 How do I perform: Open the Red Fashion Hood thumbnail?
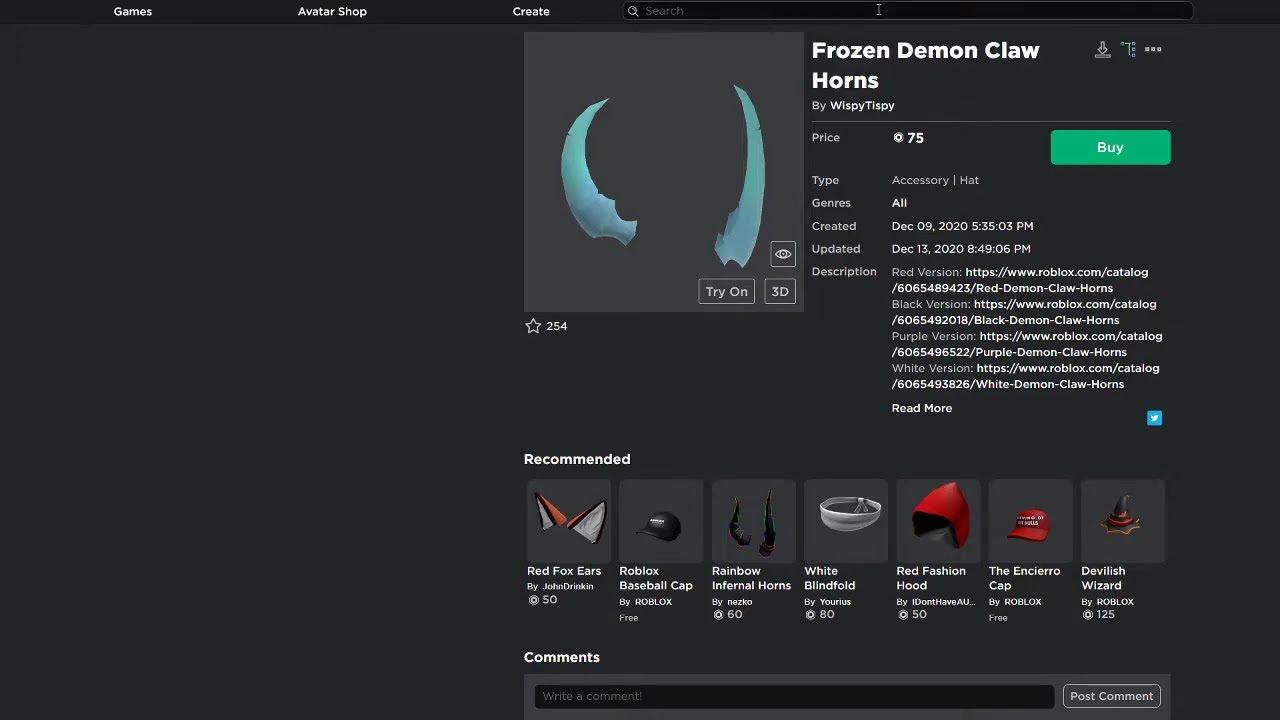tap(938, 520)
